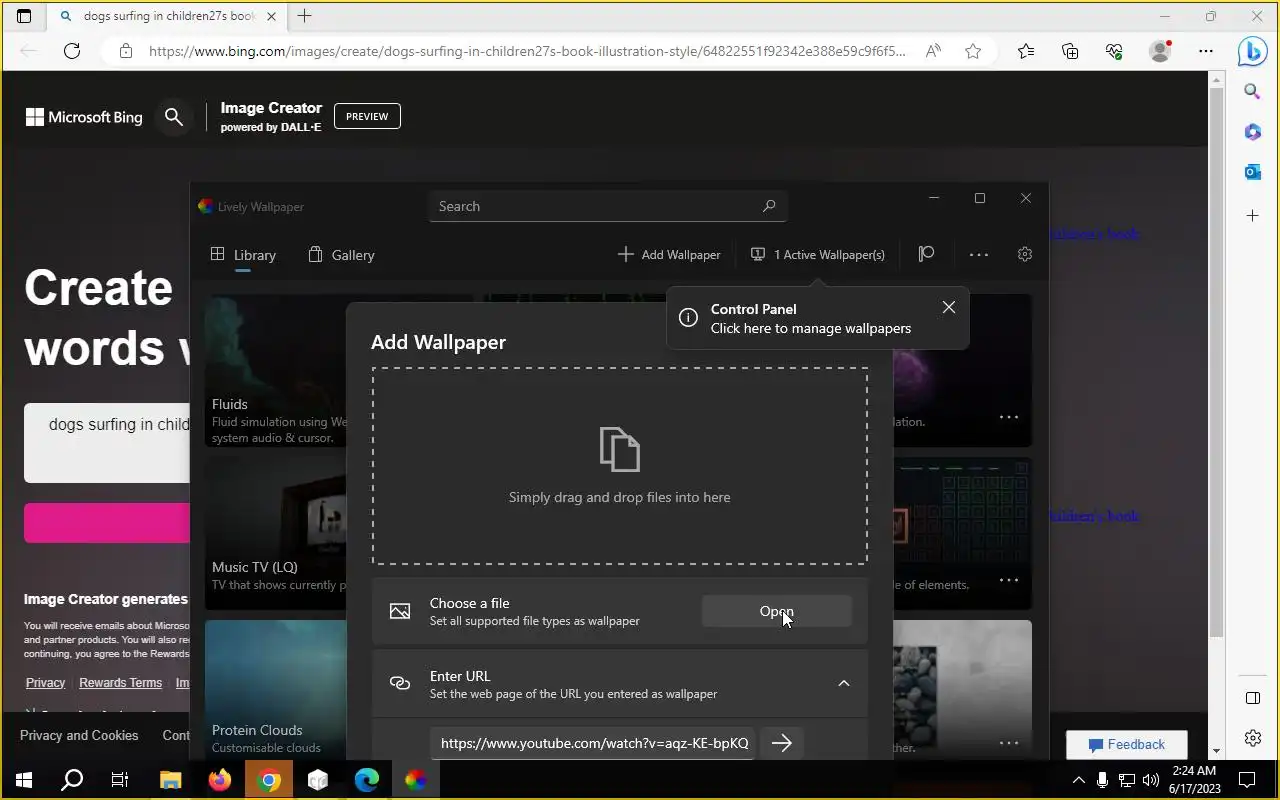Click the image icon beside Choose a file

tap(400, 611)
